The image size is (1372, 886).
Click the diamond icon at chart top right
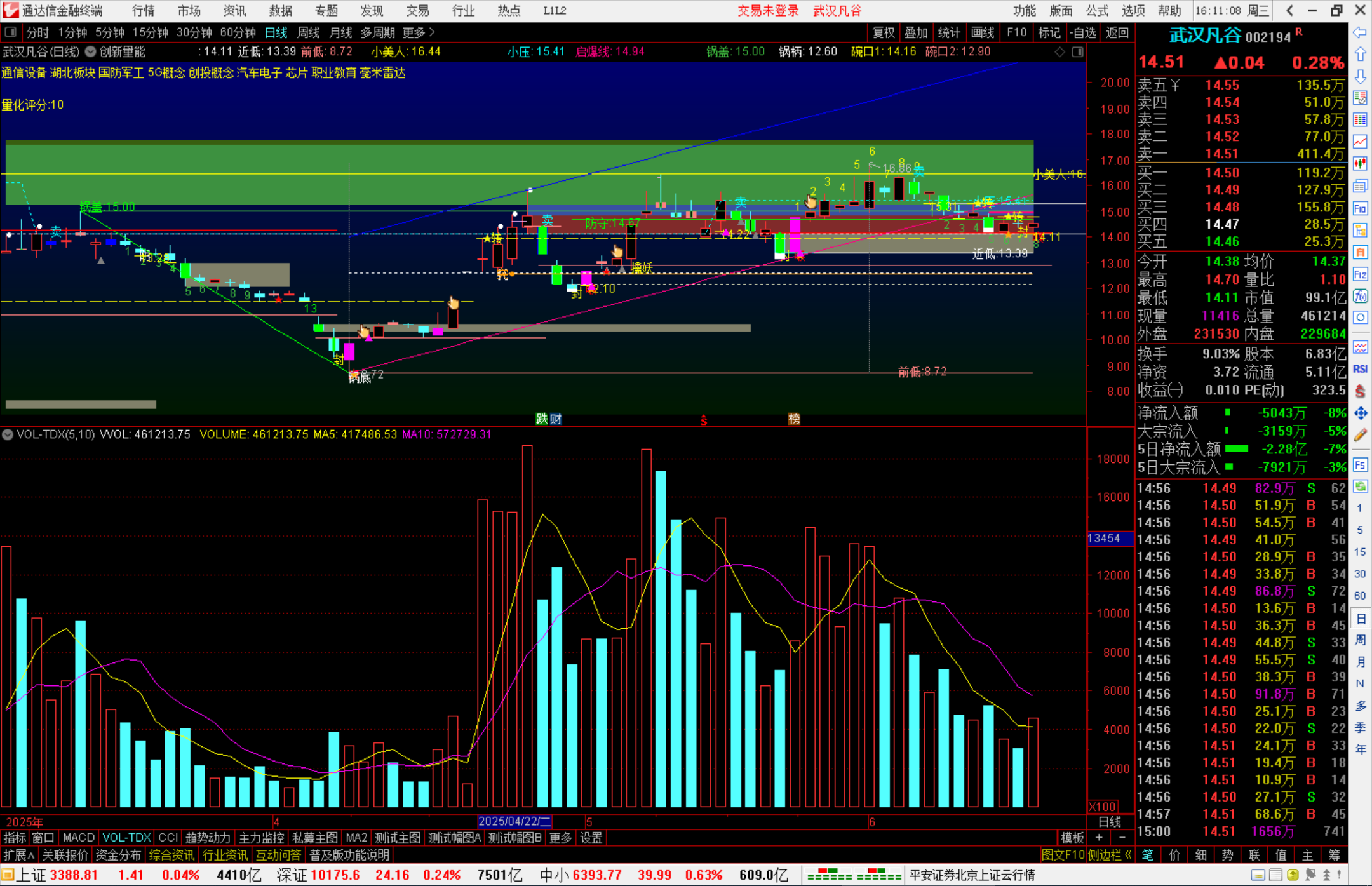tap(1059, 52)
